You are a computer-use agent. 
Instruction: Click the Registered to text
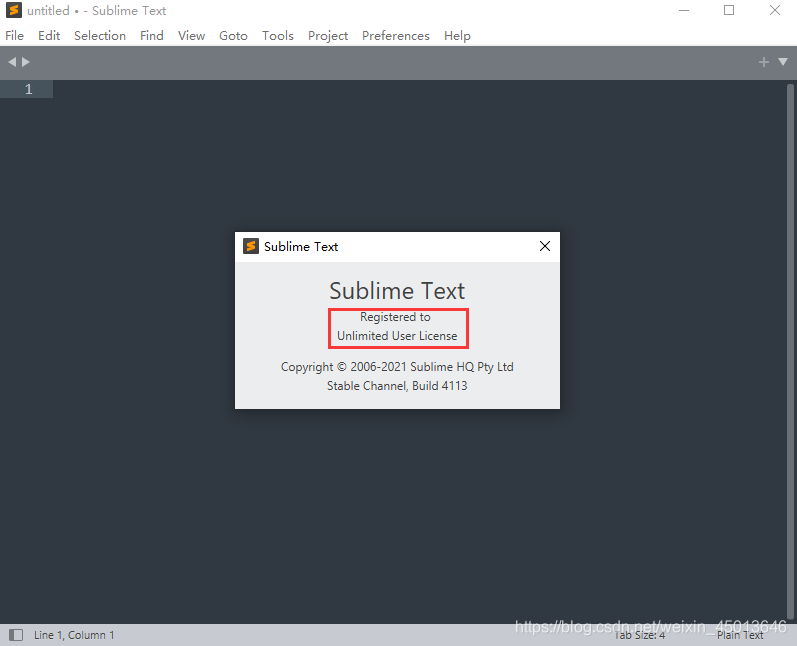[395, 317]
